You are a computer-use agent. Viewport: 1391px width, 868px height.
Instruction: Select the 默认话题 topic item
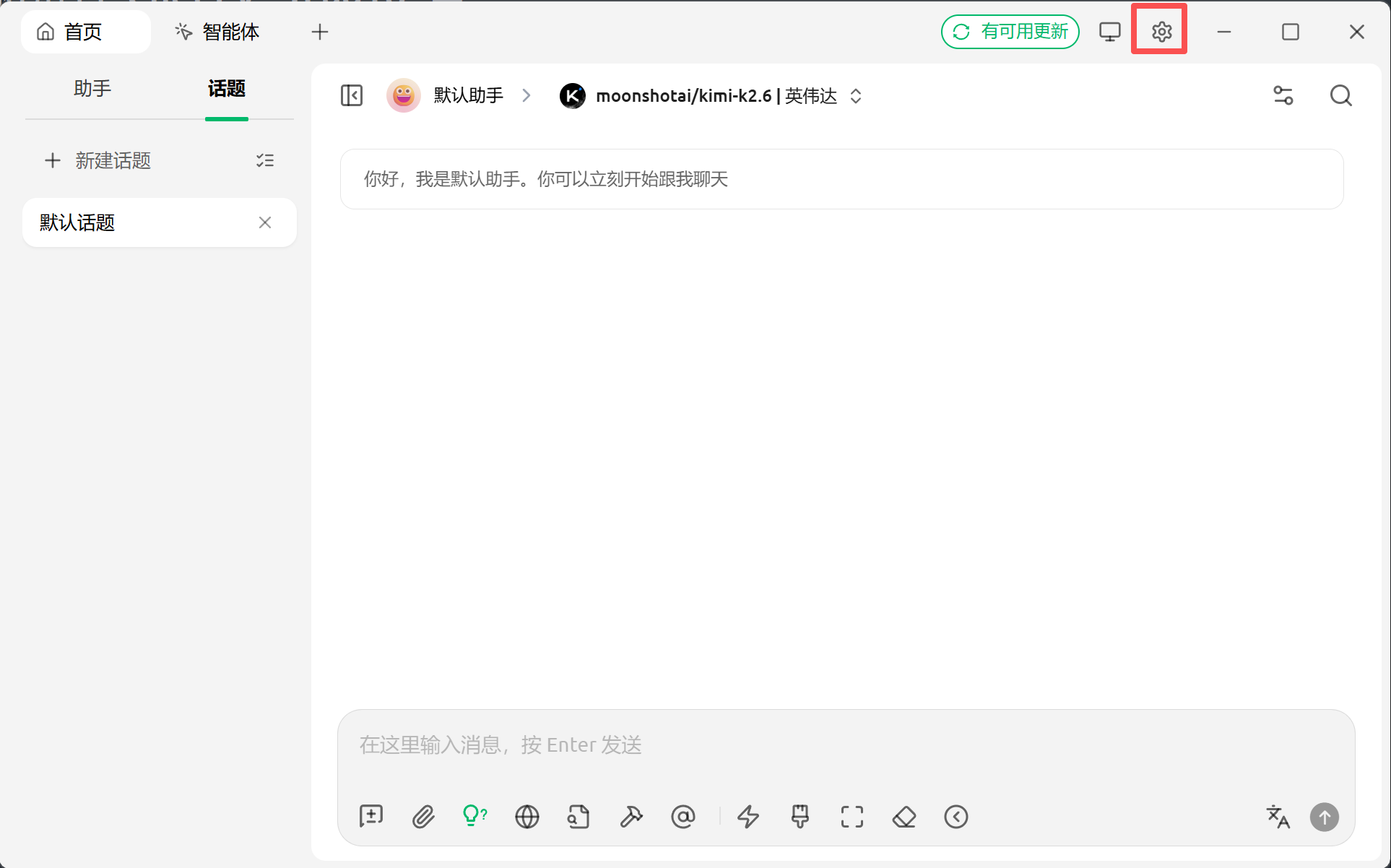159,222
